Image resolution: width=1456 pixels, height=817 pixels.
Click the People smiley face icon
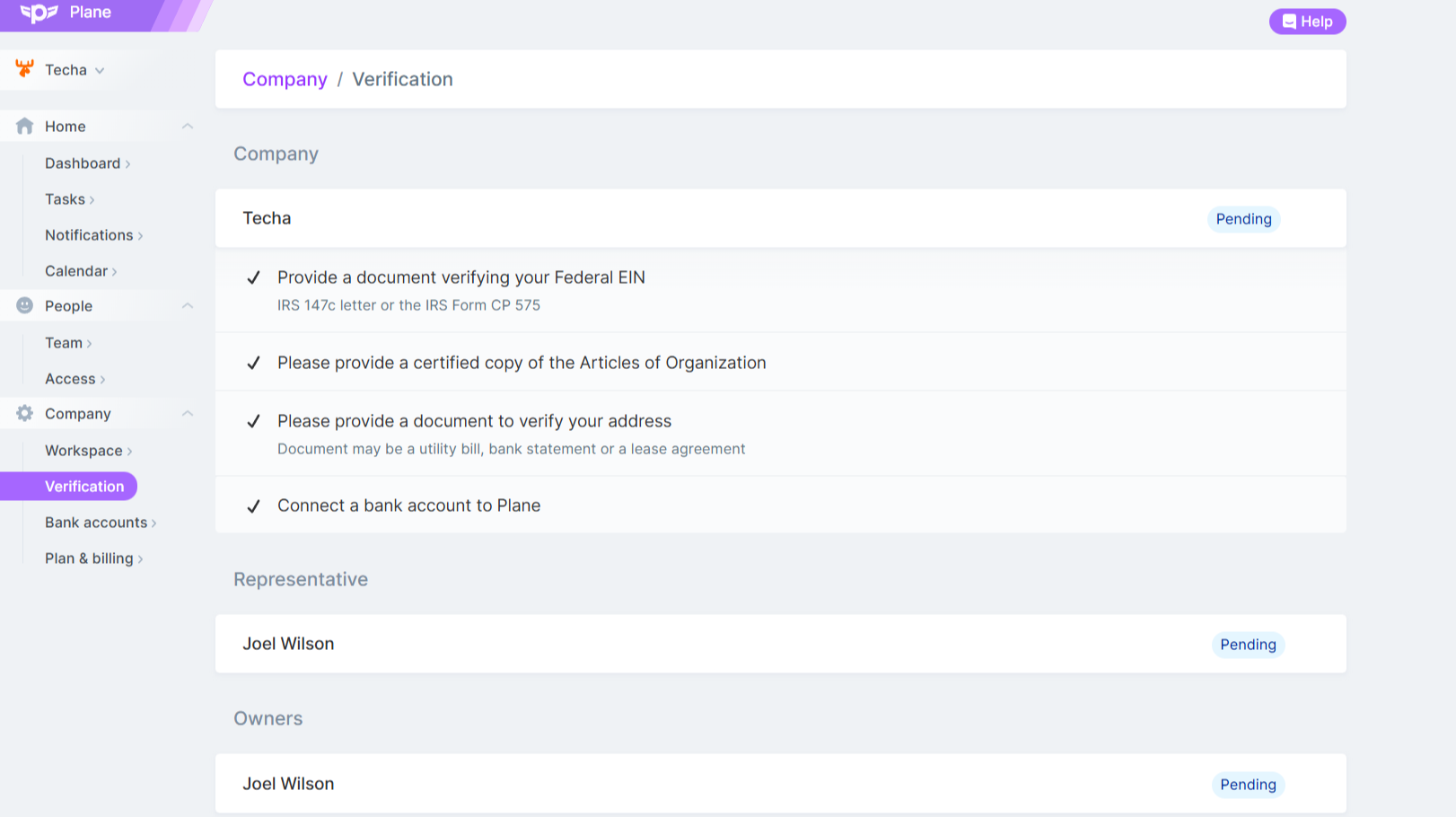24,305
